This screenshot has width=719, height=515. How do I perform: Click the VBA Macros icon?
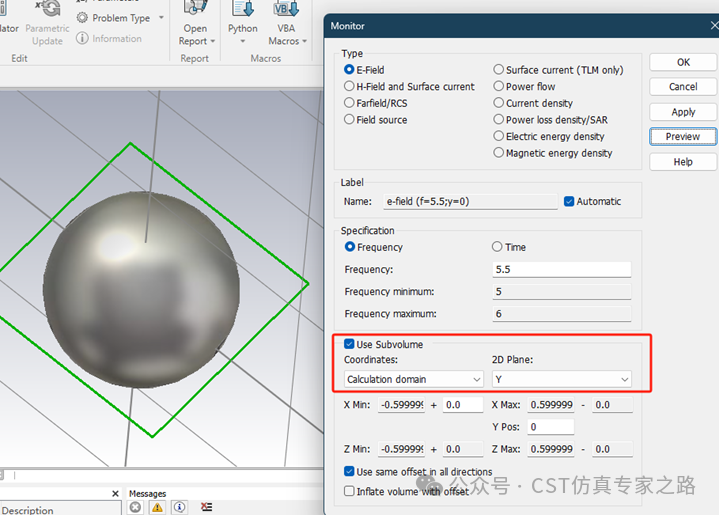286,8
